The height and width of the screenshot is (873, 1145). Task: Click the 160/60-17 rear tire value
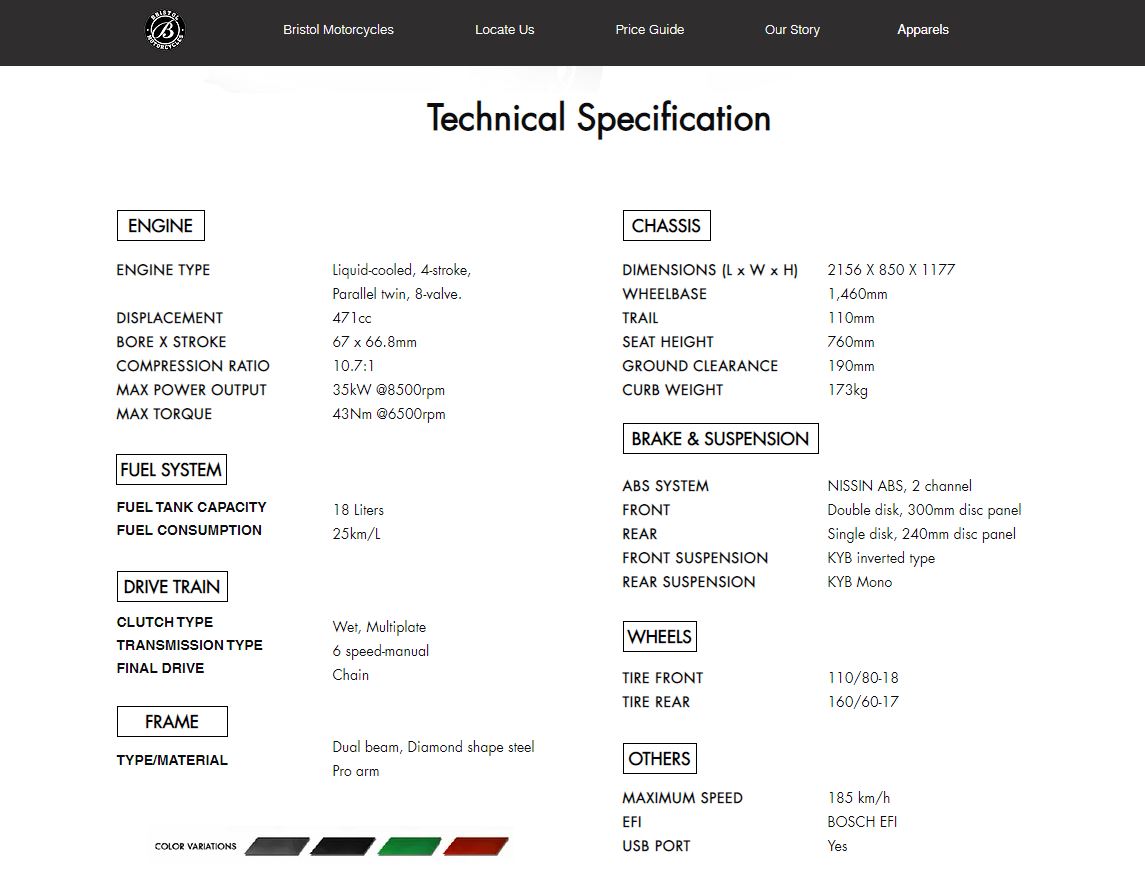pos(863,702)
